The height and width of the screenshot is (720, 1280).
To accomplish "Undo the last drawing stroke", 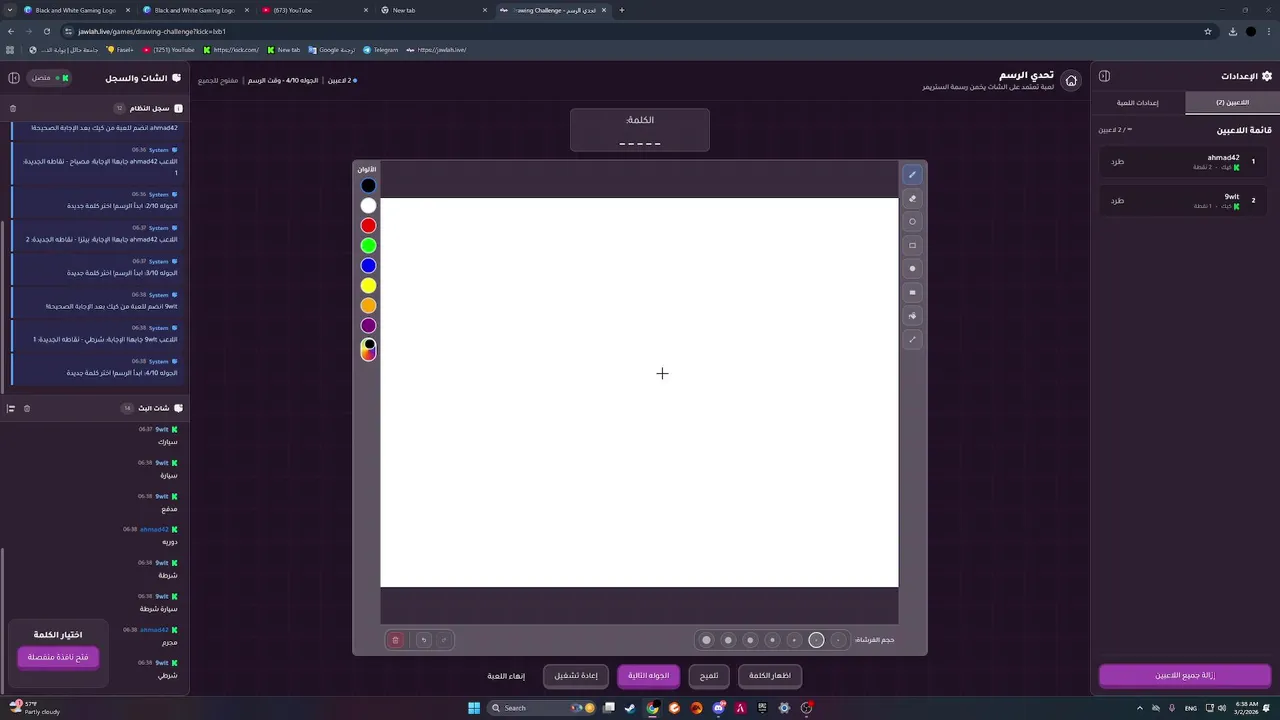I will coord(424,640).
